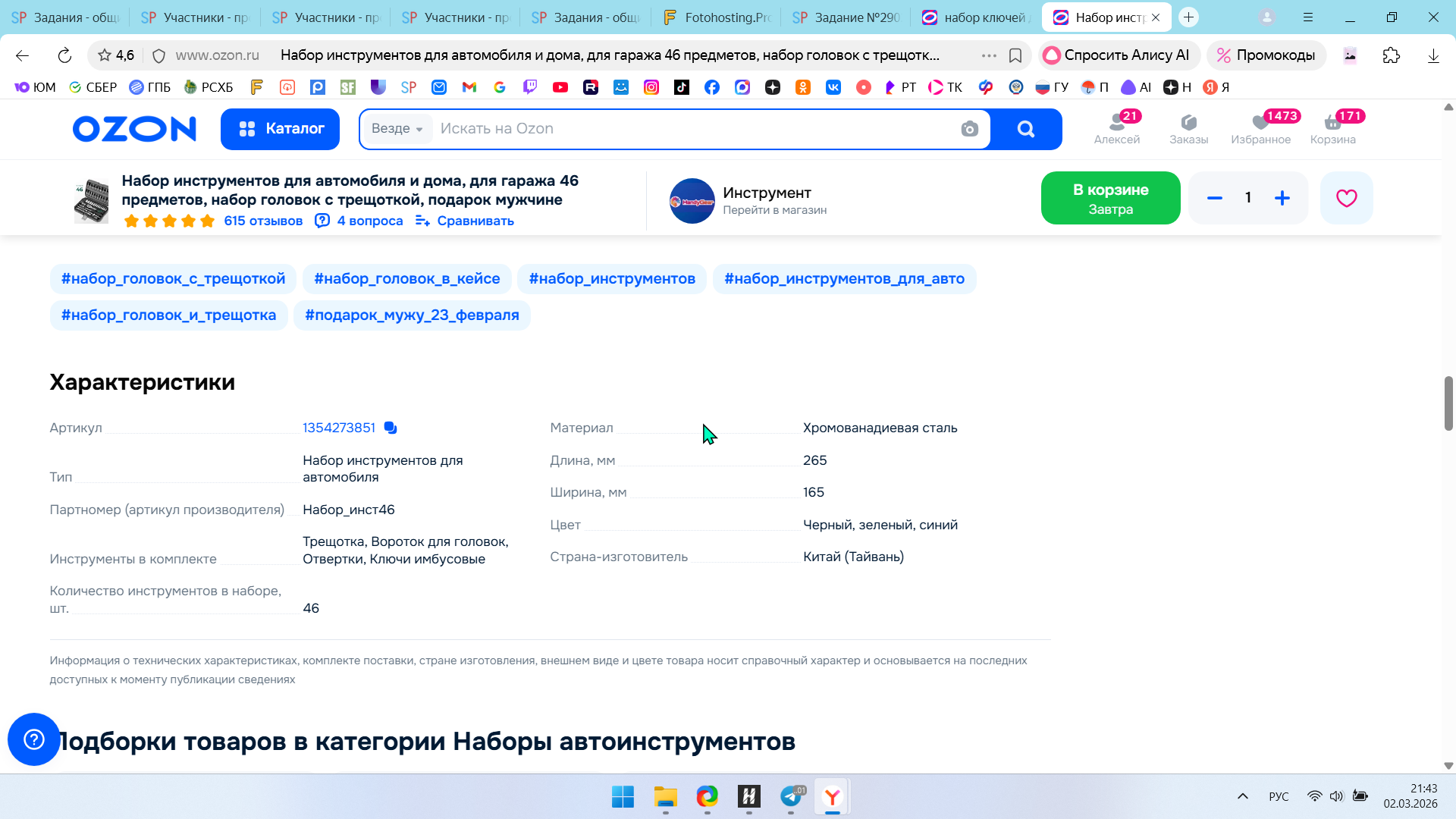Click the blue search magnifier button
Viewport: 1456px width, 819px height.
click(1026, 129)
